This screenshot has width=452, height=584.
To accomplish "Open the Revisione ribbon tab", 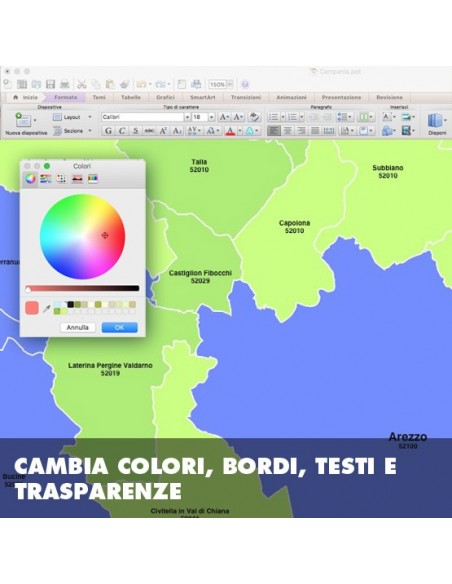I will pyautogui.click(x=389, y=97).
